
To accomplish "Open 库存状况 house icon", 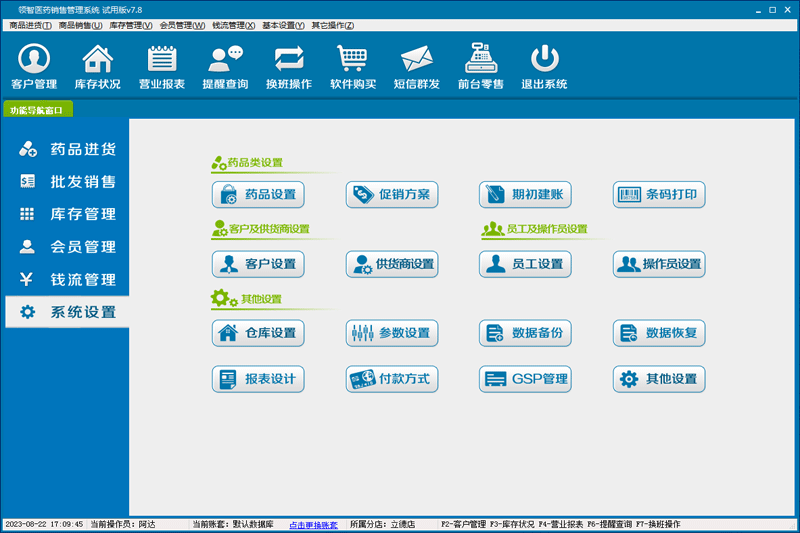I will tap(97, 66).
